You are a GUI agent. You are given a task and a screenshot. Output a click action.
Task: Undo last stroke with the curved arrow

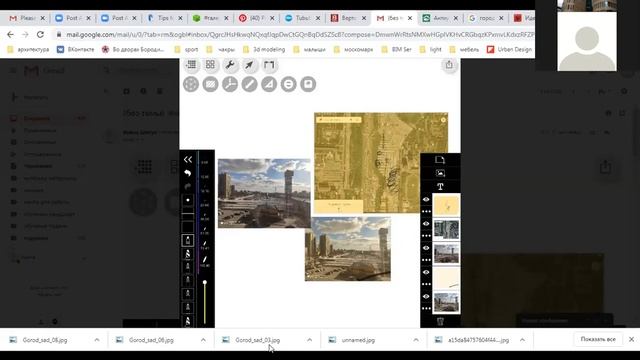click(x=188, y=173)
